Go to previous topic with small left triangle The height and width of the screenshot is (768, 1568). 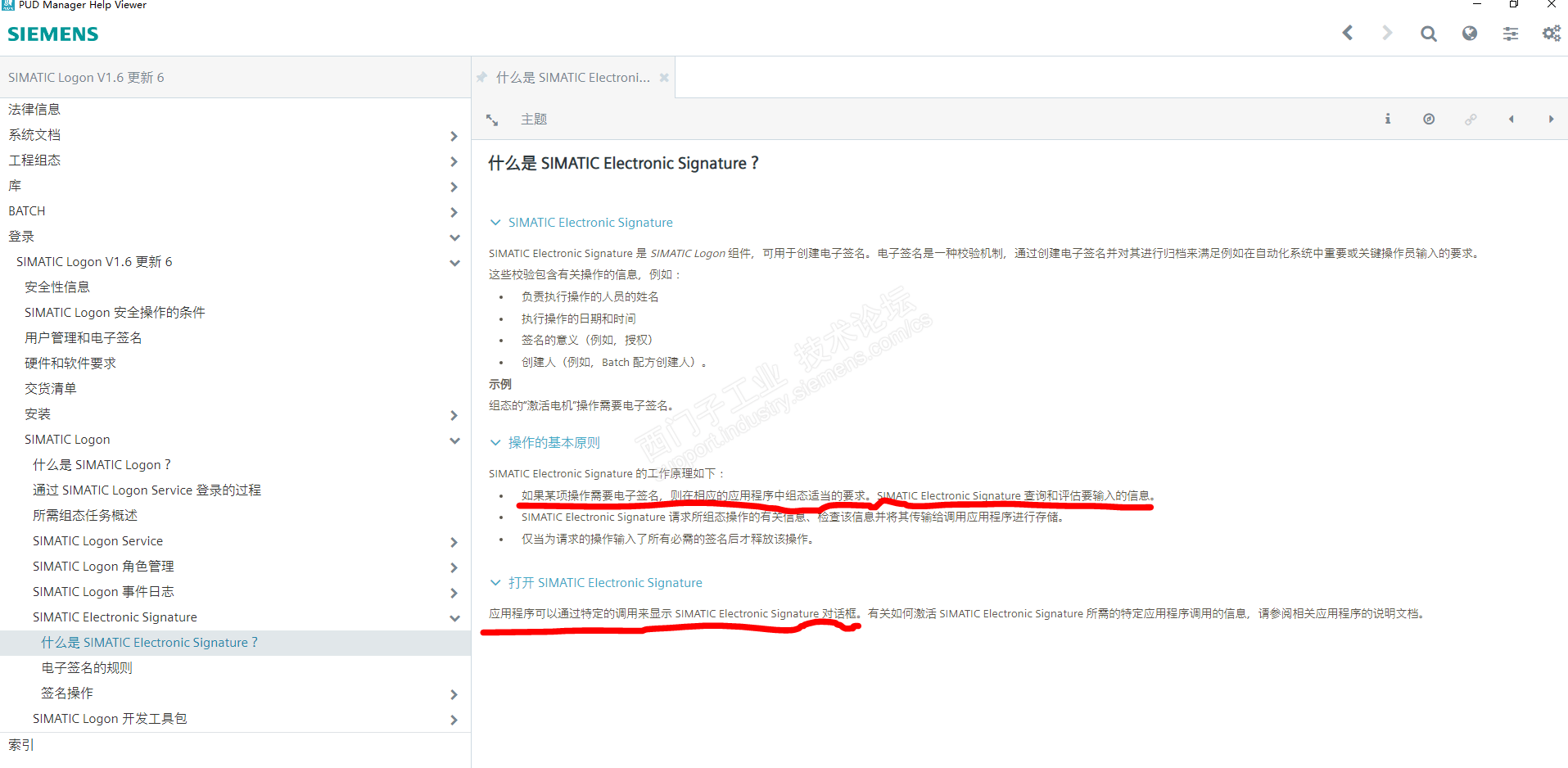(x=1512, y=120)
